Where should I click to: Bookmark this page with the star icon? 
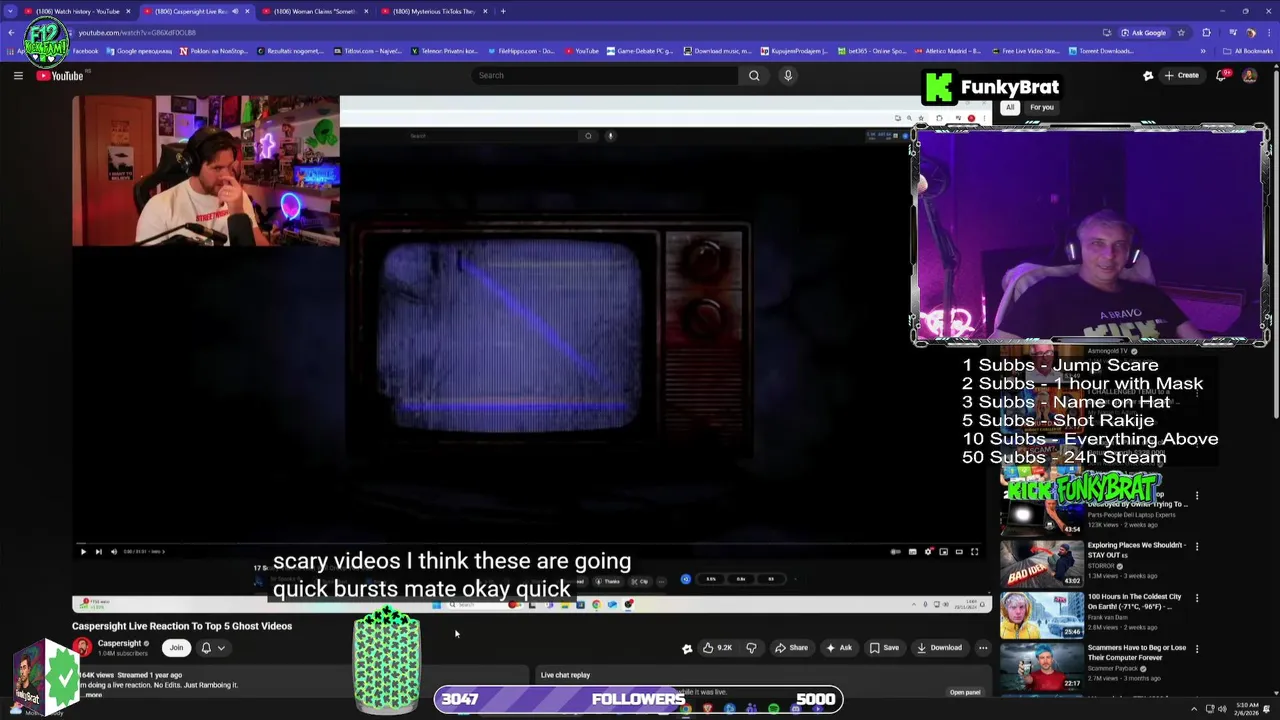[1181, 32]
